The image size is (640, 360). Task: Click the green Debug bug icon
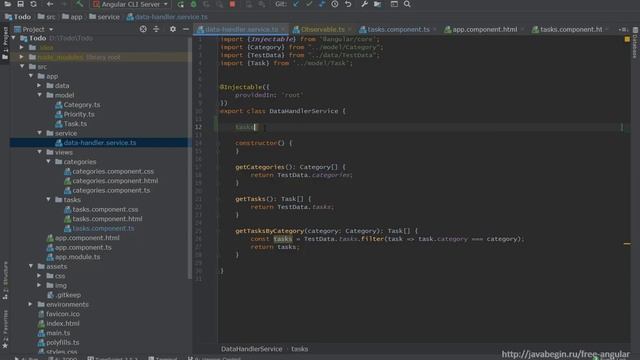click(x=193, y=4)
